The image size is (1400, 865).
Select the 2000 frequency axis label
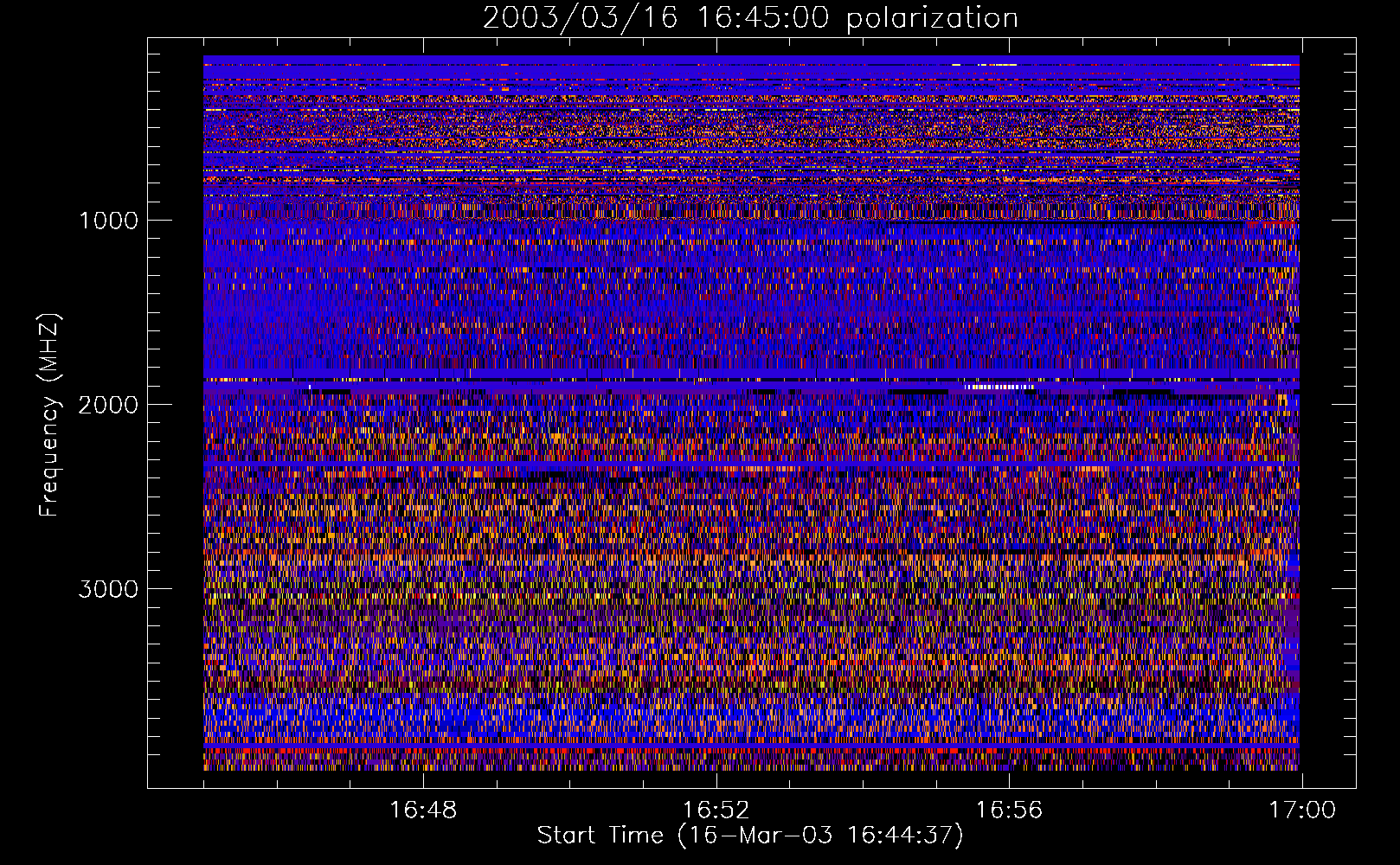pyautogui.click(x=108, y=405)
